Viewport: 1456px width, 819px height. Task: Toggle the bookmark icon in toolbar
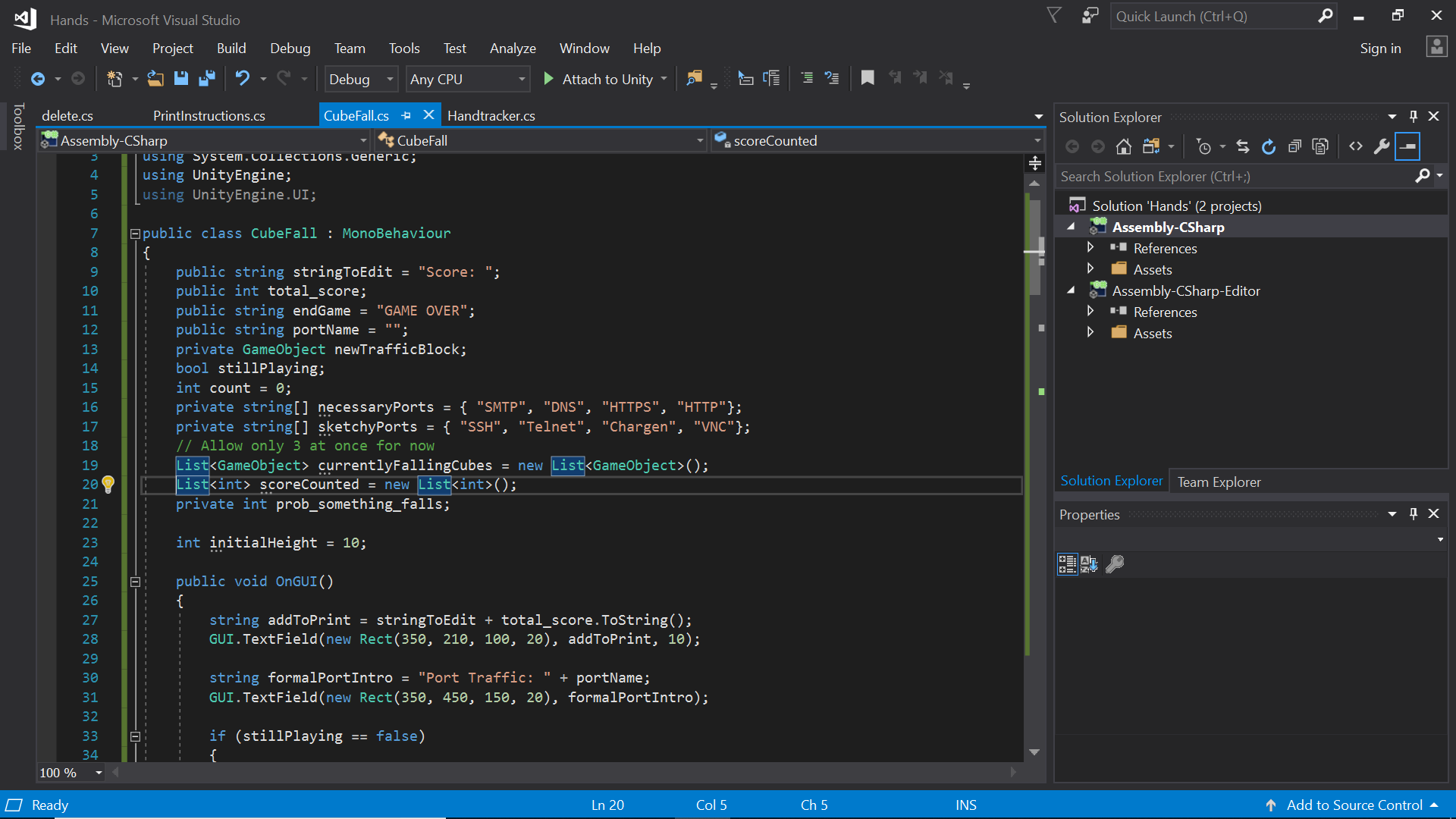click(x=868, y=78)
